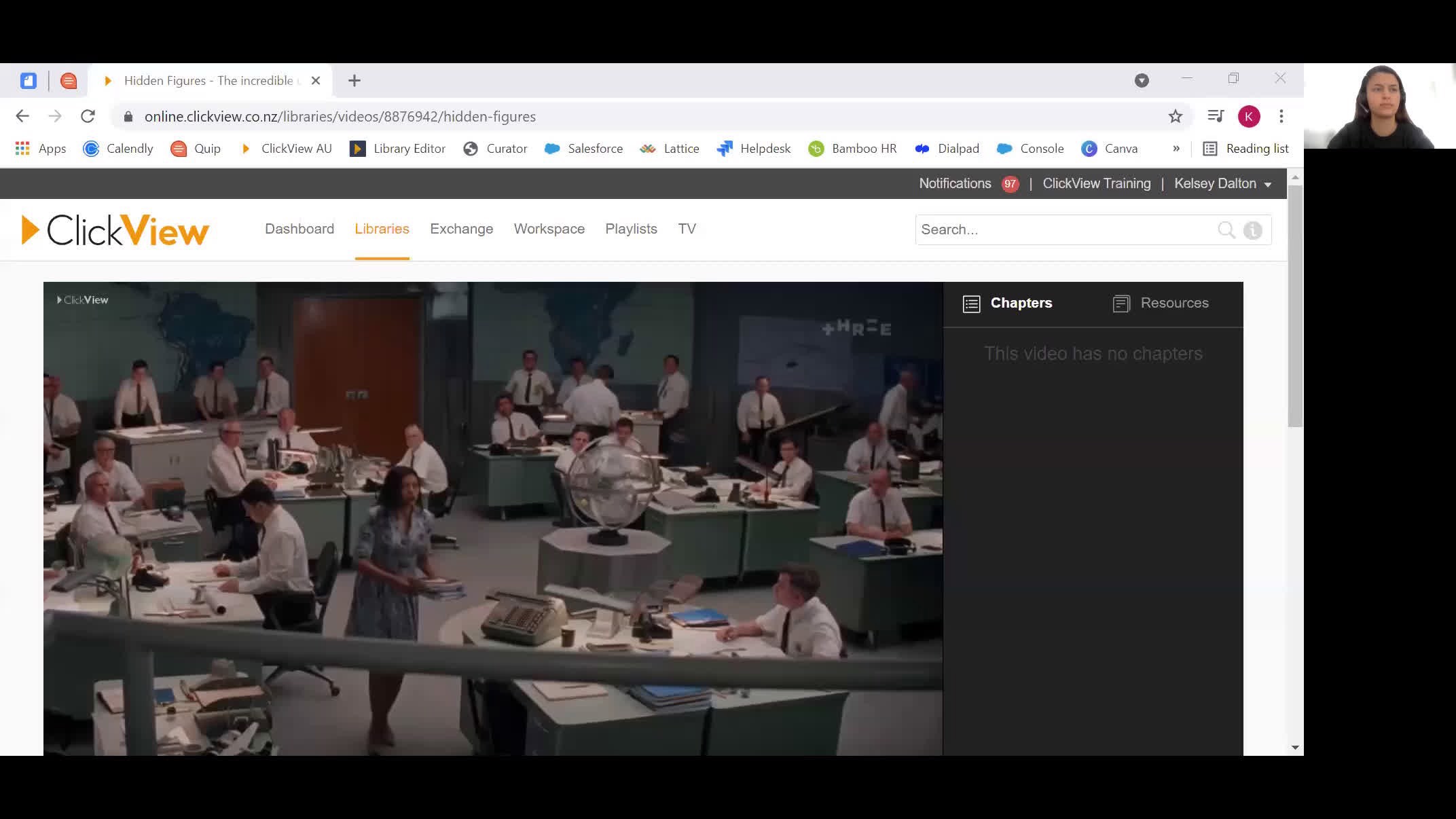Open Quip bookmark

click(196, 149)
